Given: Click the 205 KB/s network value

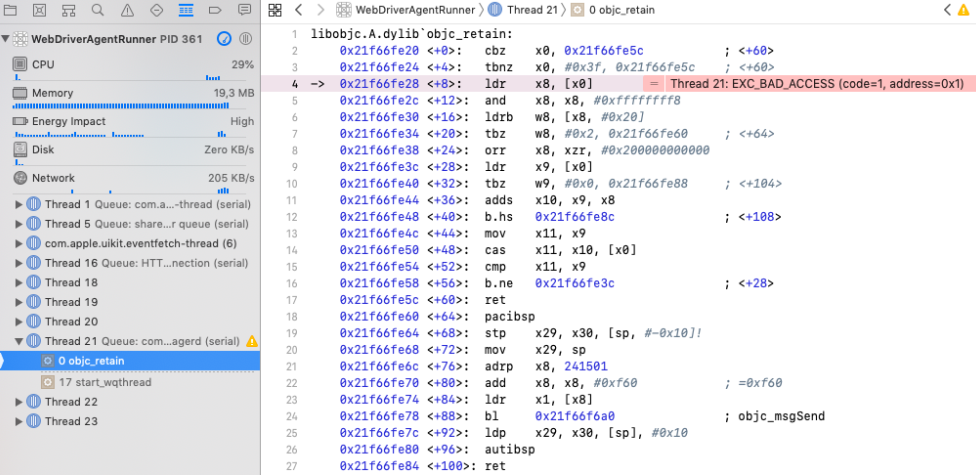Looking at the screenshot, I should pyautogui.click(x=231, y=178).
